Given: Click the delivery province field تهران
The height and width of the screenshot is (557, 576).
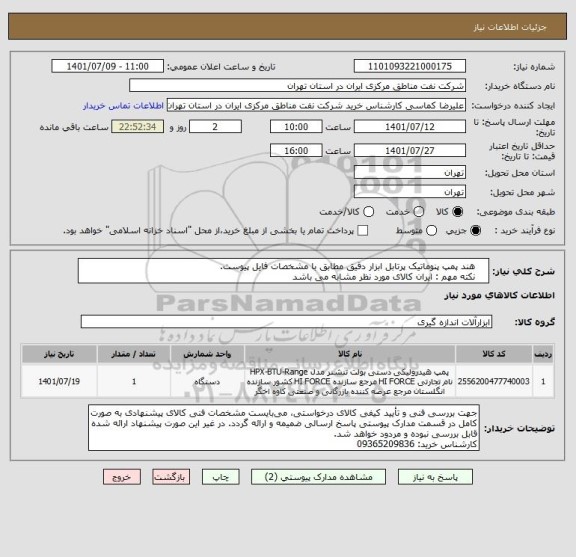Looking at the screenshot, I should (410, 172).
